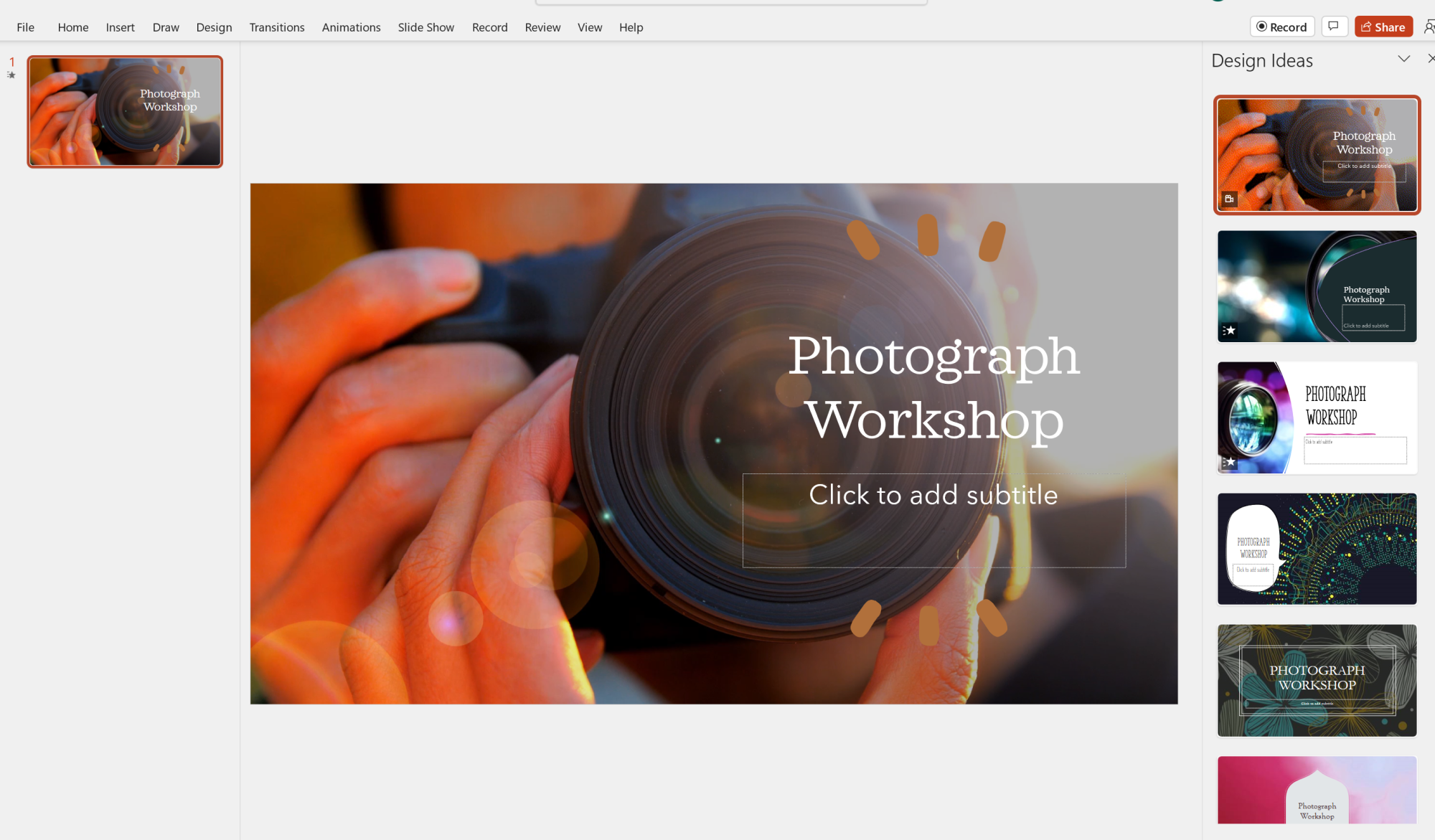Click the person icon beside Share
This screenshot has height=840, width=1435.
point(1429,27)
